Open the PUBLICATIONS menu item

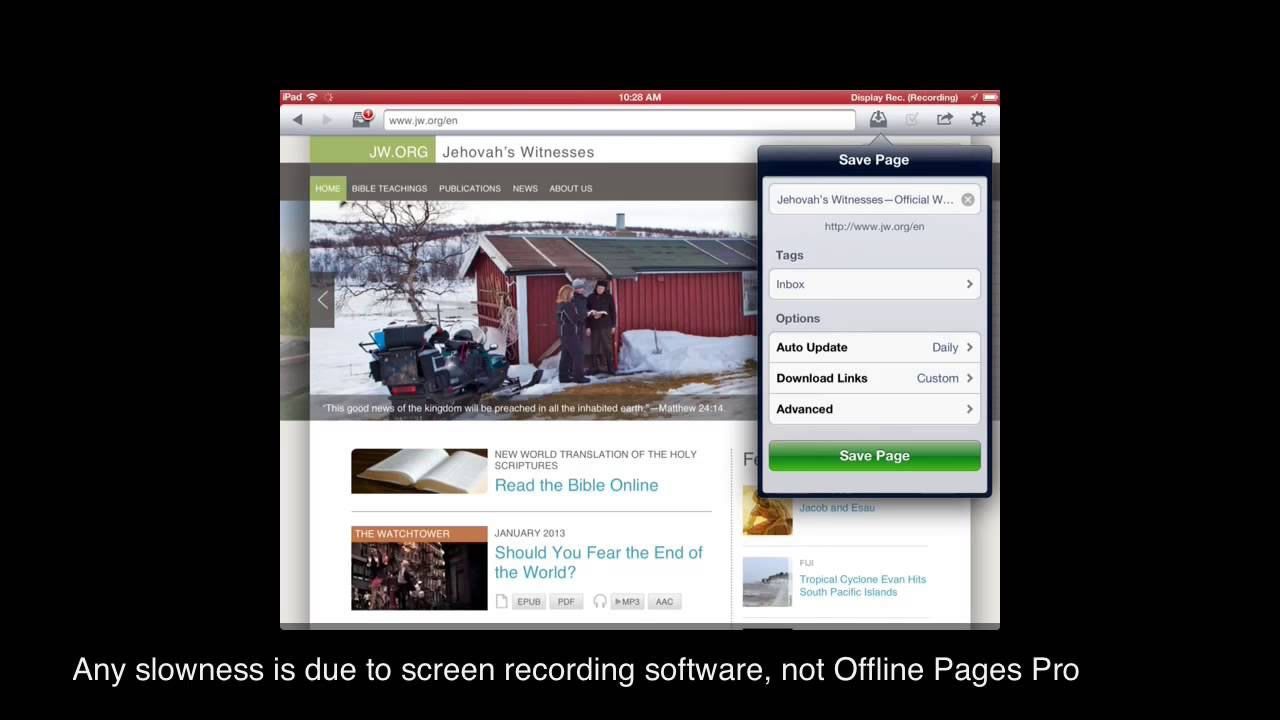pyautogui.click(x=469, y=188)
